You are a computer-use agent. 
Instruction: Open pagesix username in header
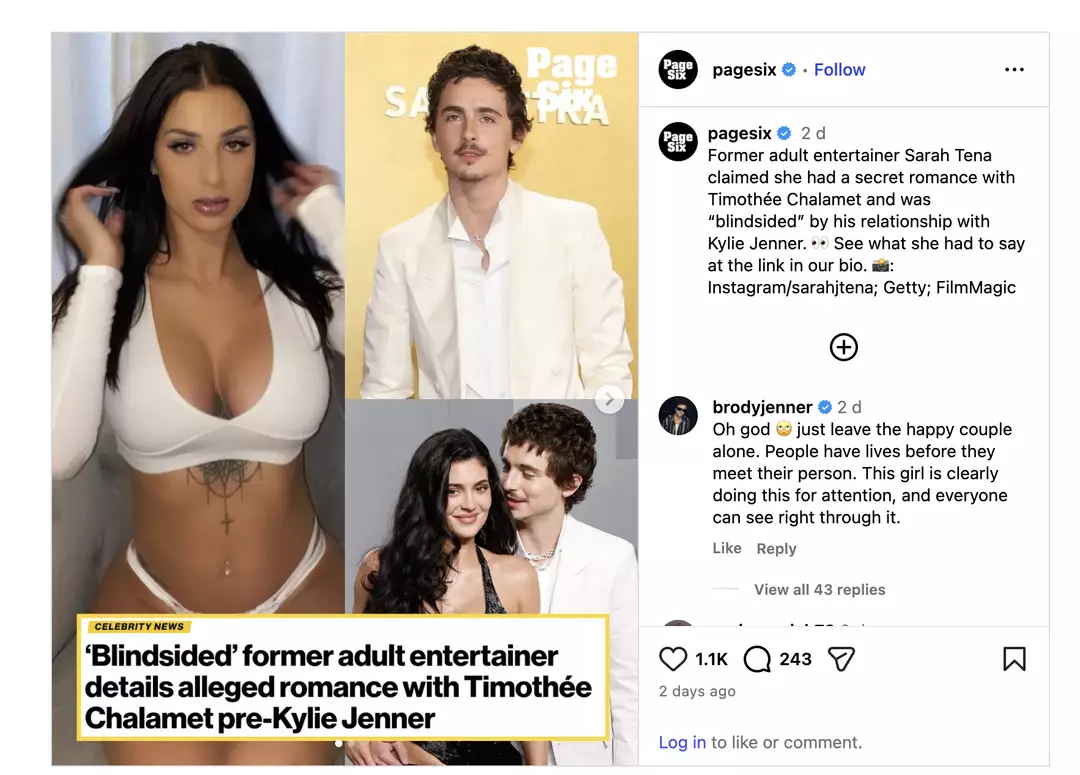pos(745,70)
